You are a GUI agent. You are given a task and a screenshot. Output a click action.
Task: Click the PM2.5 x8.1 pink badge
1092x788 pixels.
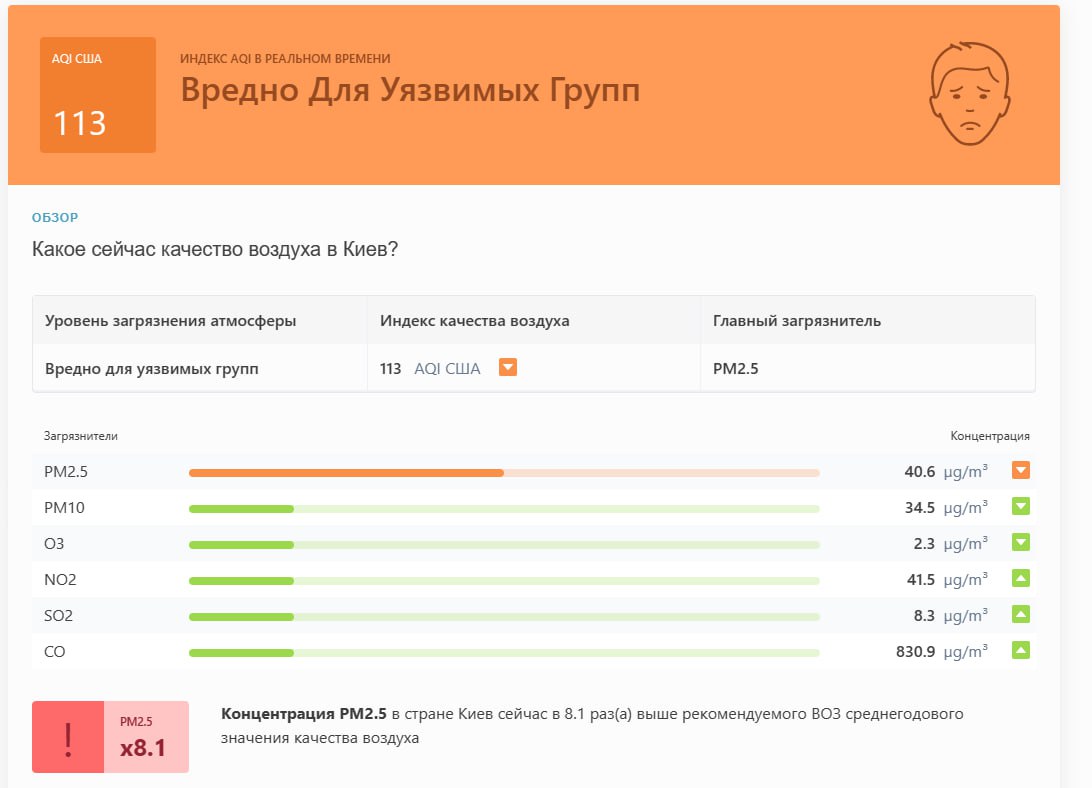click(x=146, y=737)
